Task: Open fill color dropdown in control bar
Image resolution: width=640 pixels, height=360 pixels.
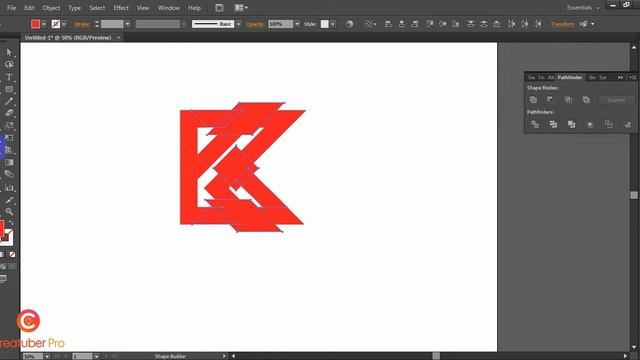Action: [x=44, y=24]
